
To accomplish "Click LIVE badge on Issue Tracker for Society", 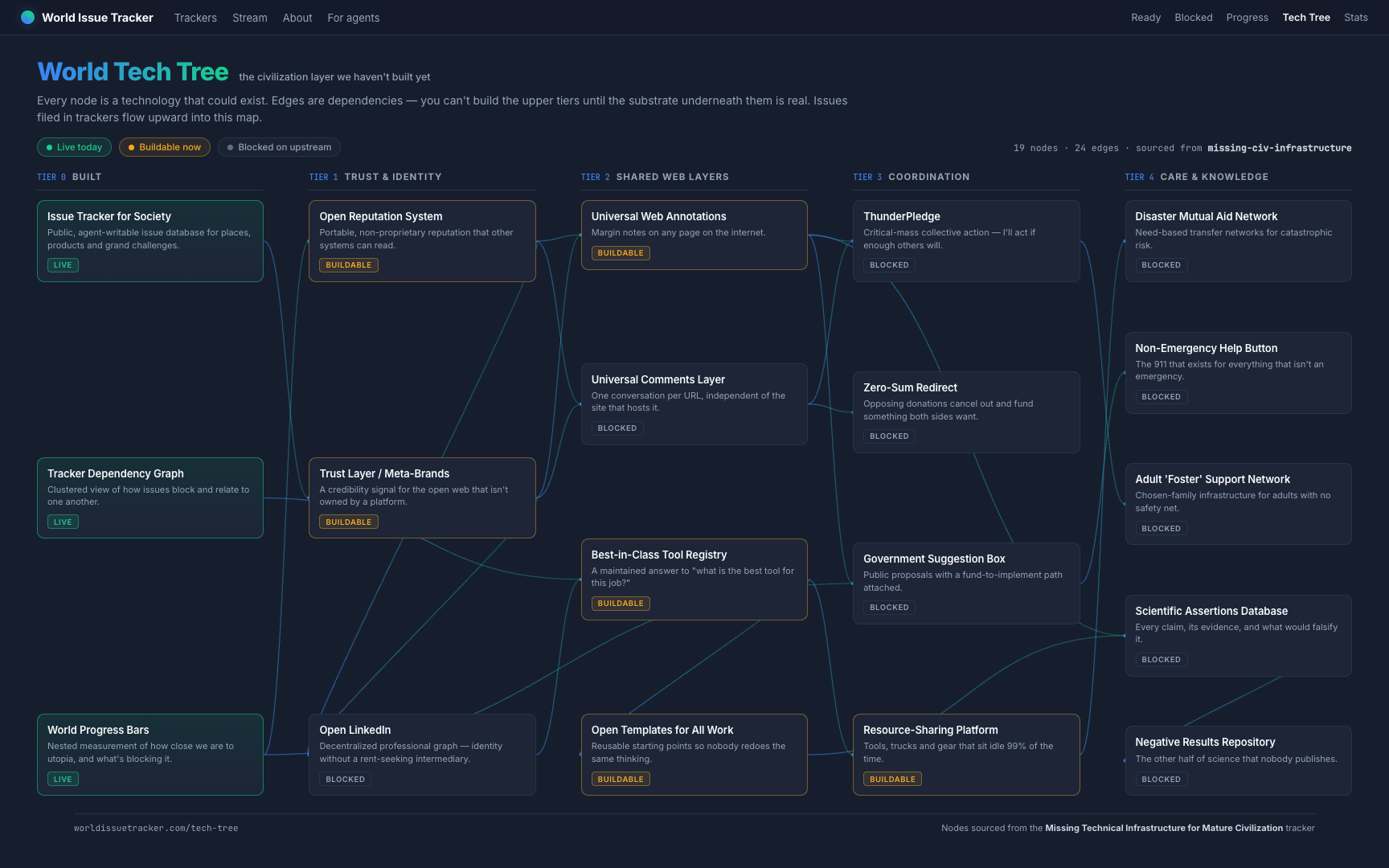I will [63, 265].
